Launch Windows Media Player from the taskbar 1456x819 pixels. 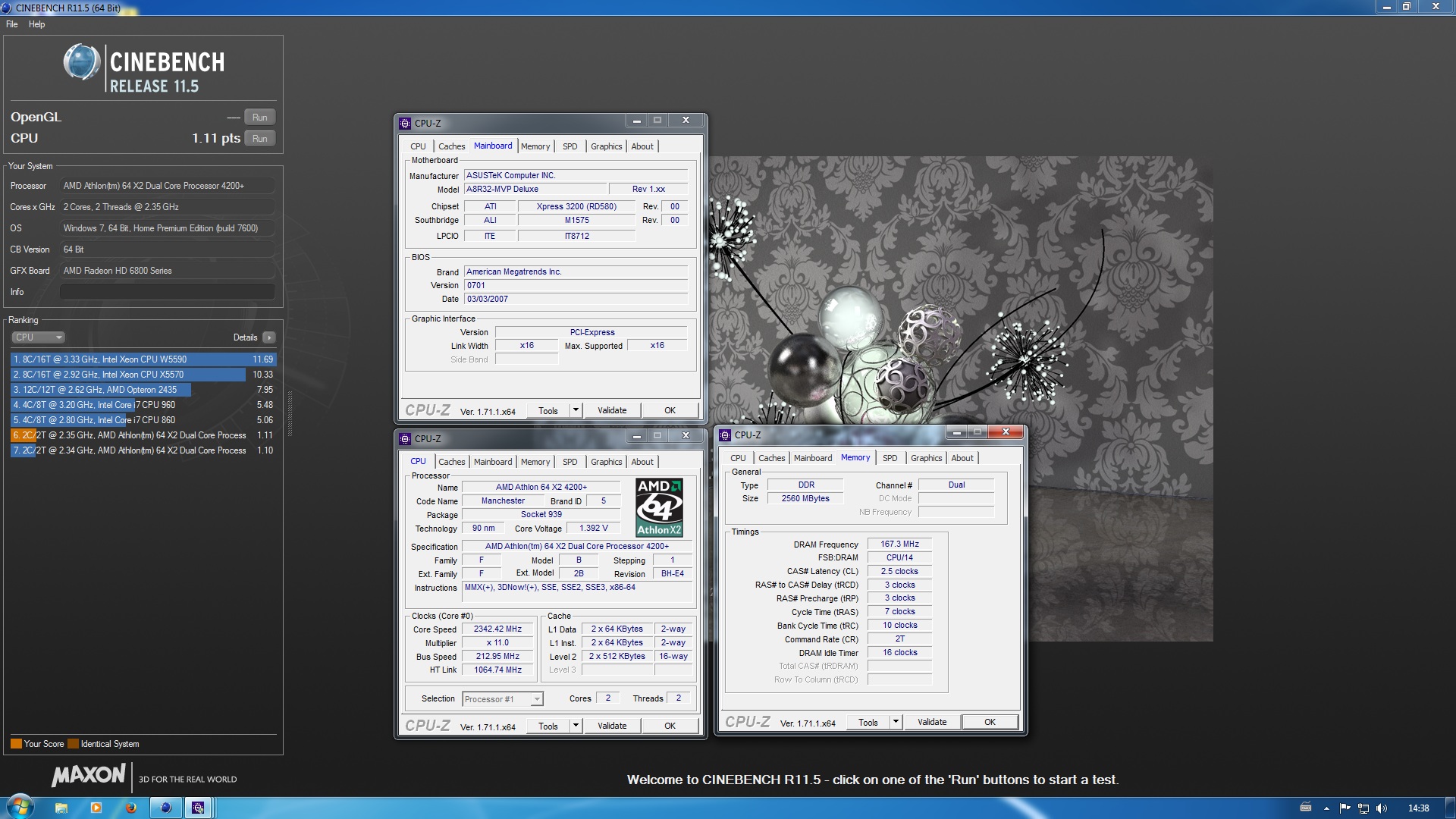[x=96, y=808]
